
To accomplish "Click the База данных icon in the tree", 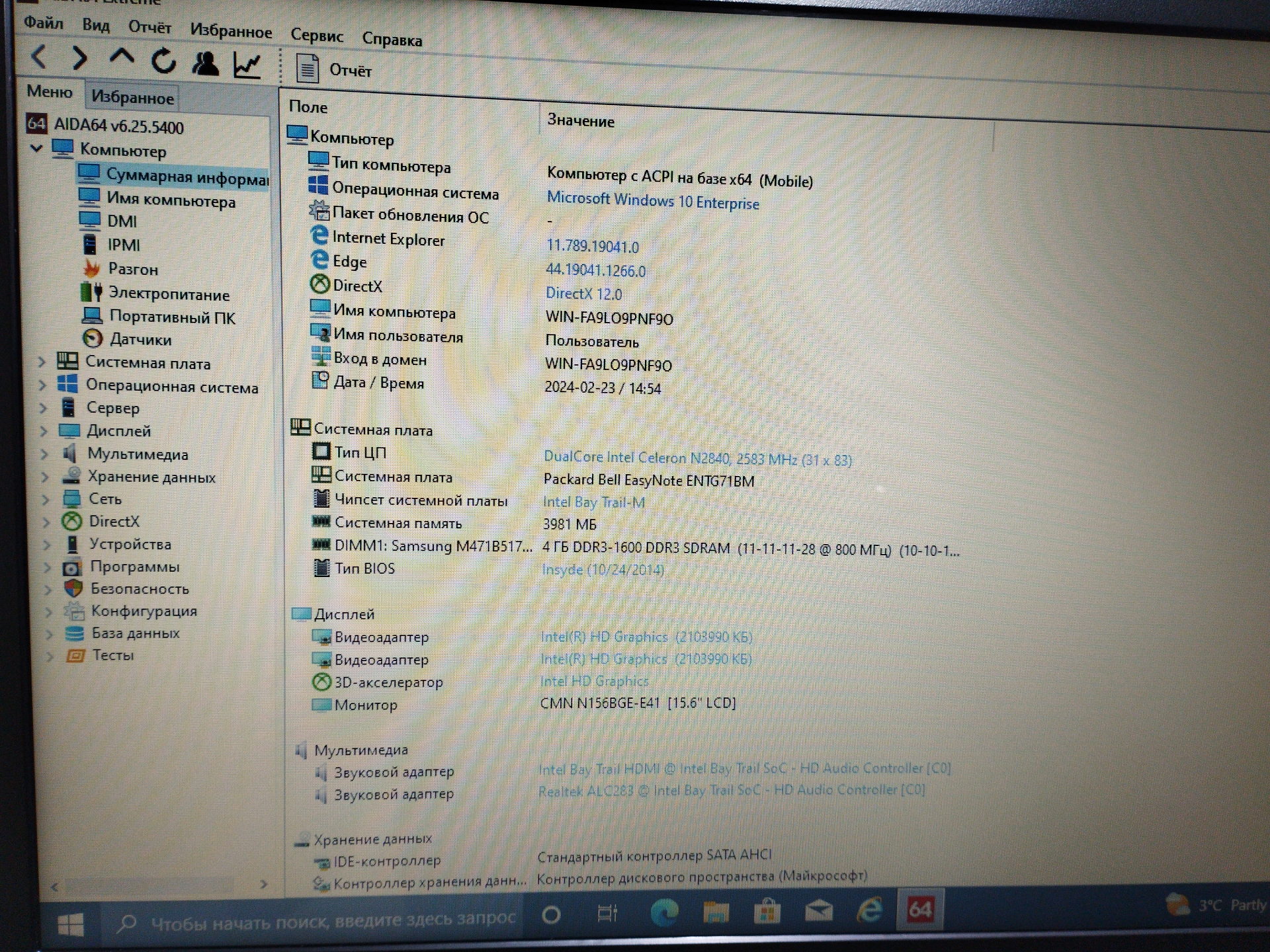I will tap(75, 633).
